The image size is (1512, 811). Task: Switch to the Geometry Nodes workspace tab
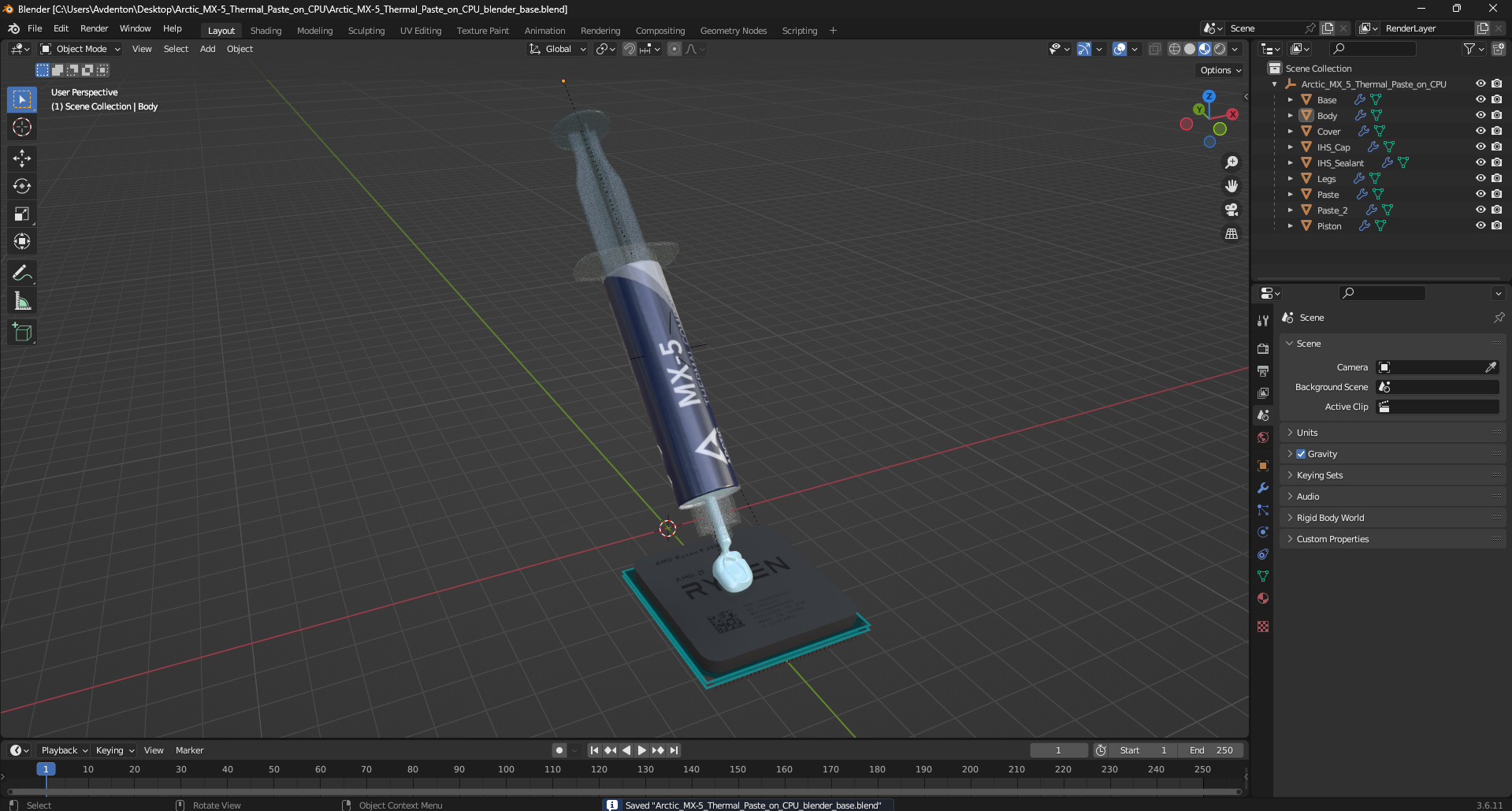[733, 31]
